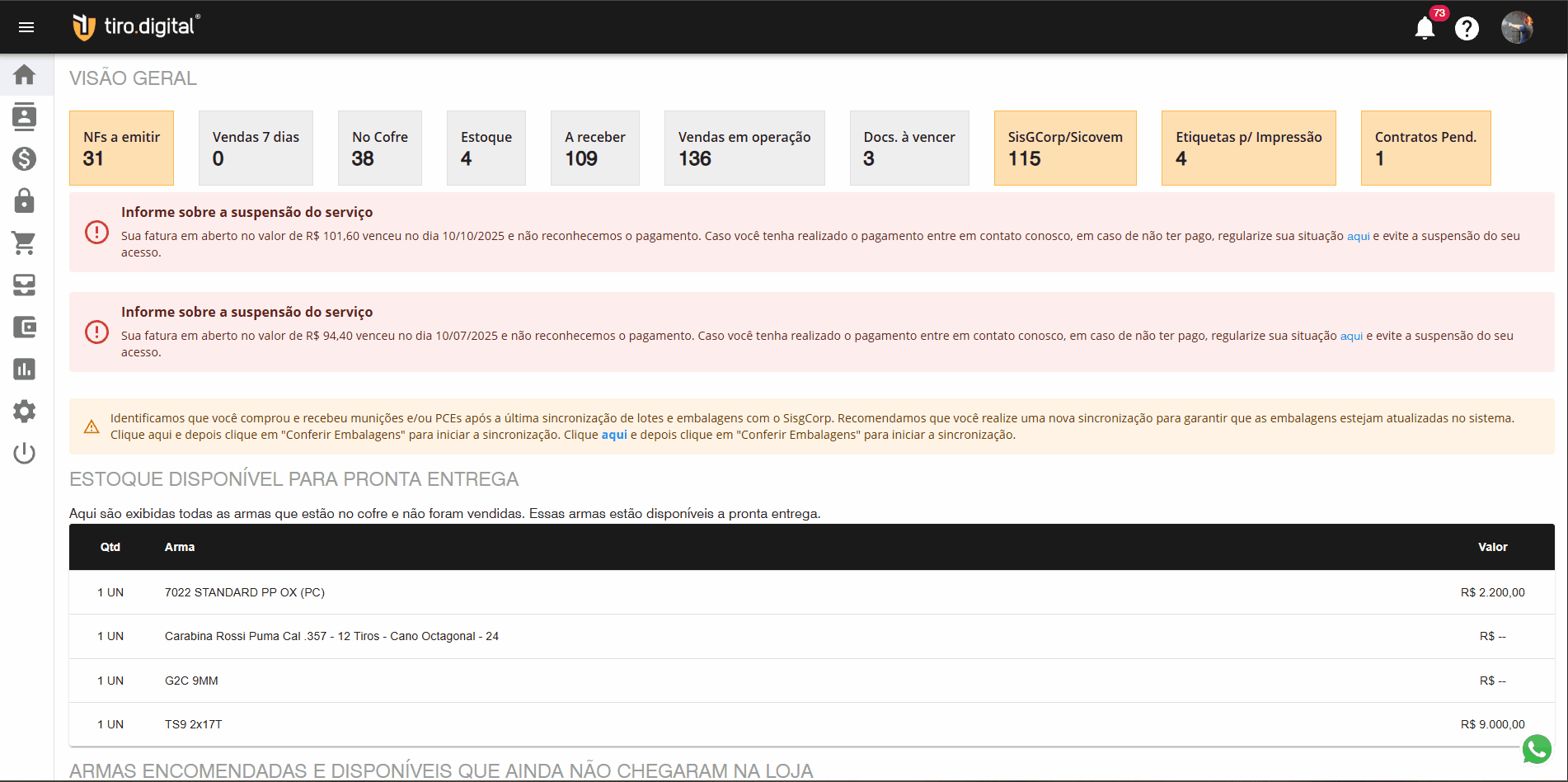The width and height of the screenshot is (1568, 782).
Task: Open the inbox tray icon in sidebar
Action: click(25, 285)
